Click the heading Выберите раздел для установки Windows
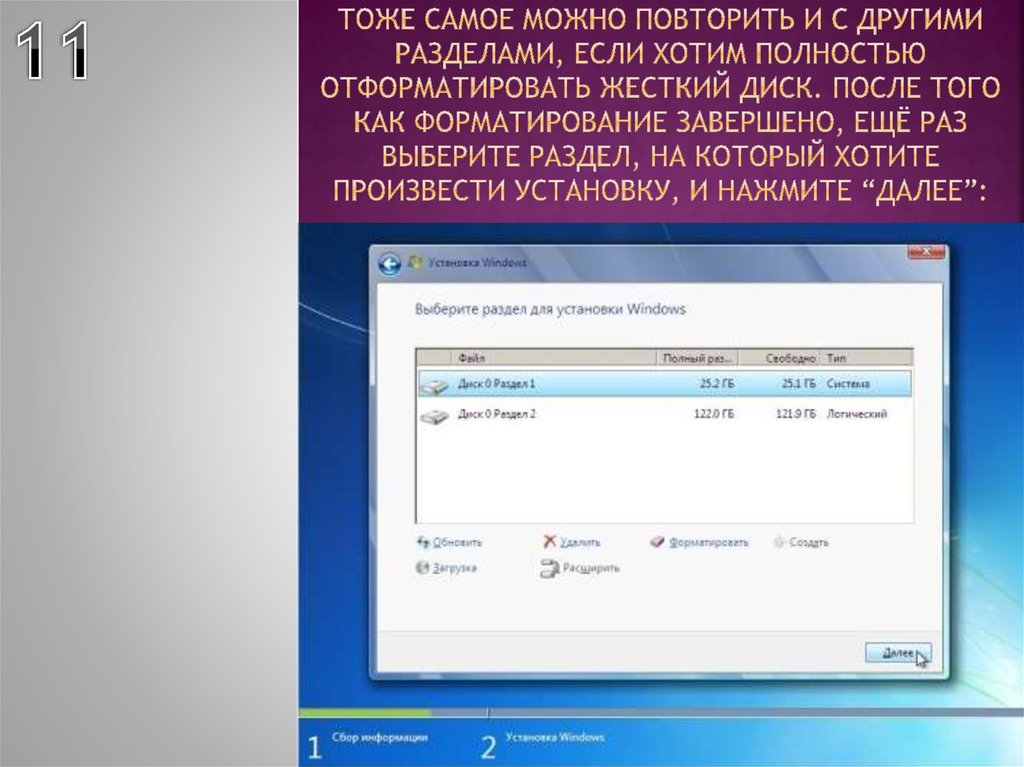The width and height of the screenshot is (1024, 767). [550, 309]
